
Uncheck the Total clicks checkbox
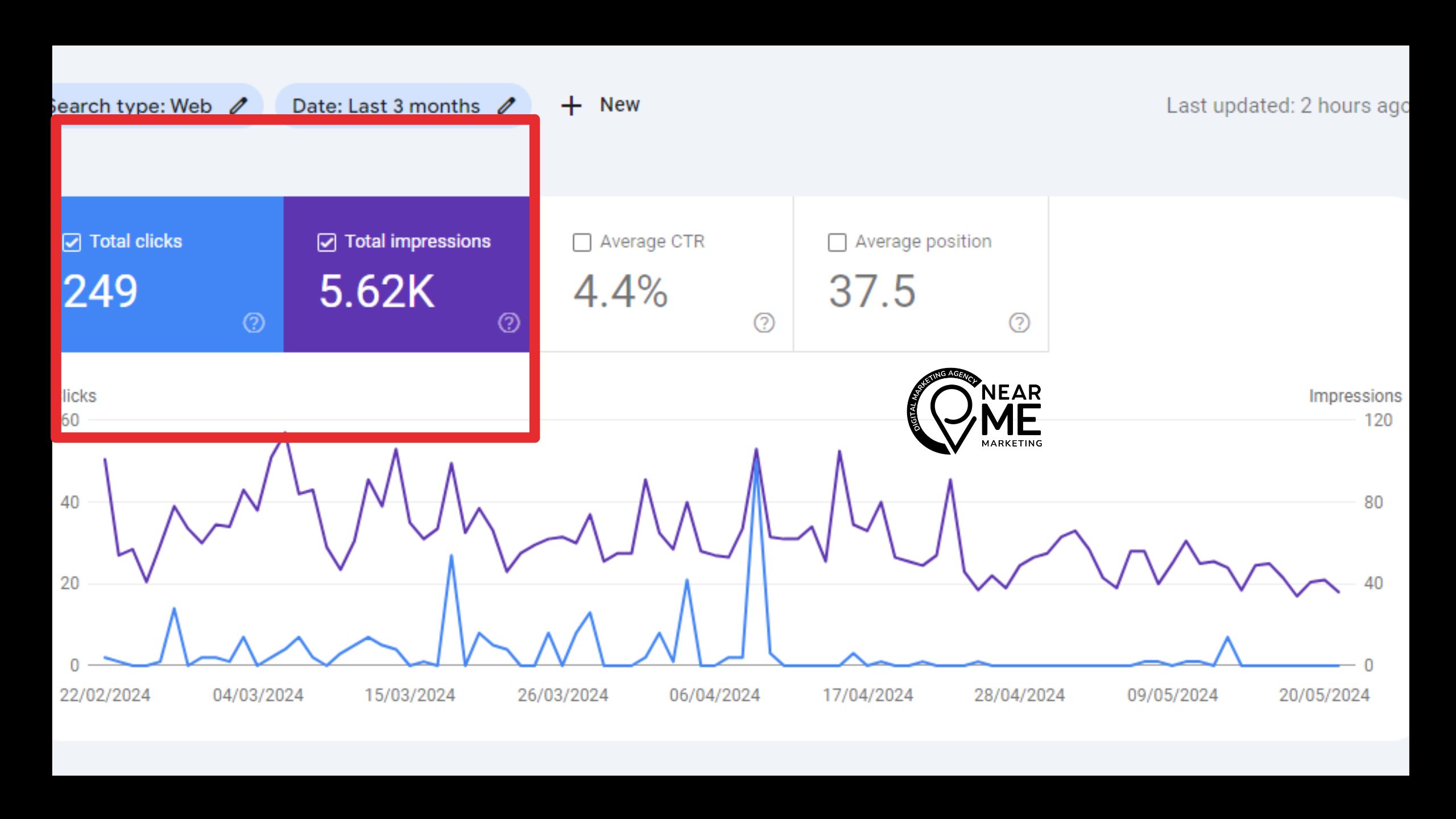point(72,242)
